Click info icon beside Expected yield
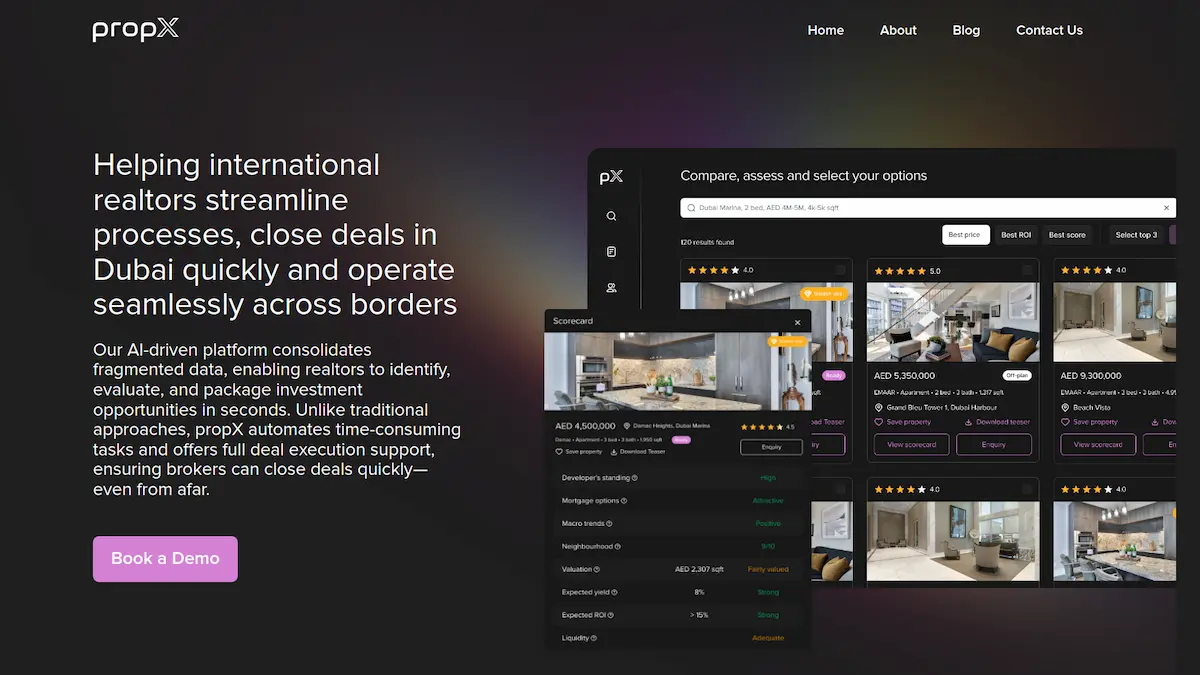1200x675 pixels. pos(614,592)
